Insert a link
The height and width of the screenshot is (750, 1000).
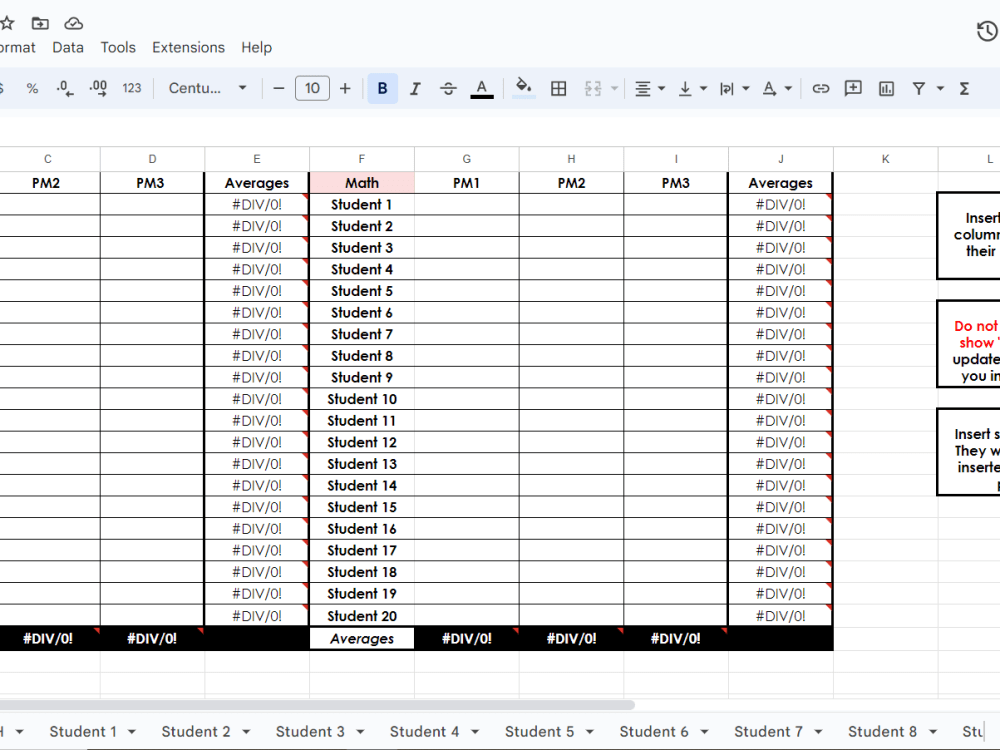(821, 88)
